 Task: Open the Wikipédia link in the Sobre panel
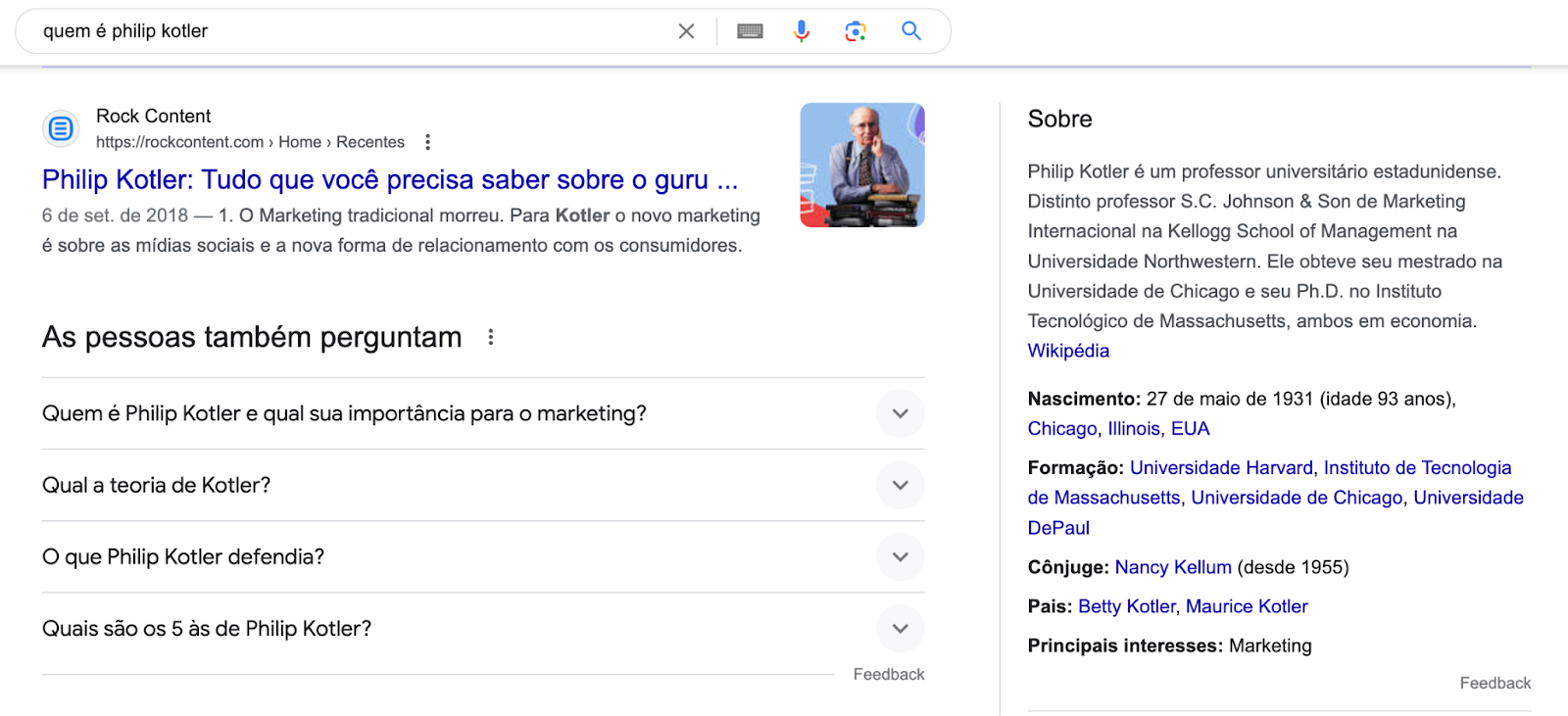tap(1068, 351)
